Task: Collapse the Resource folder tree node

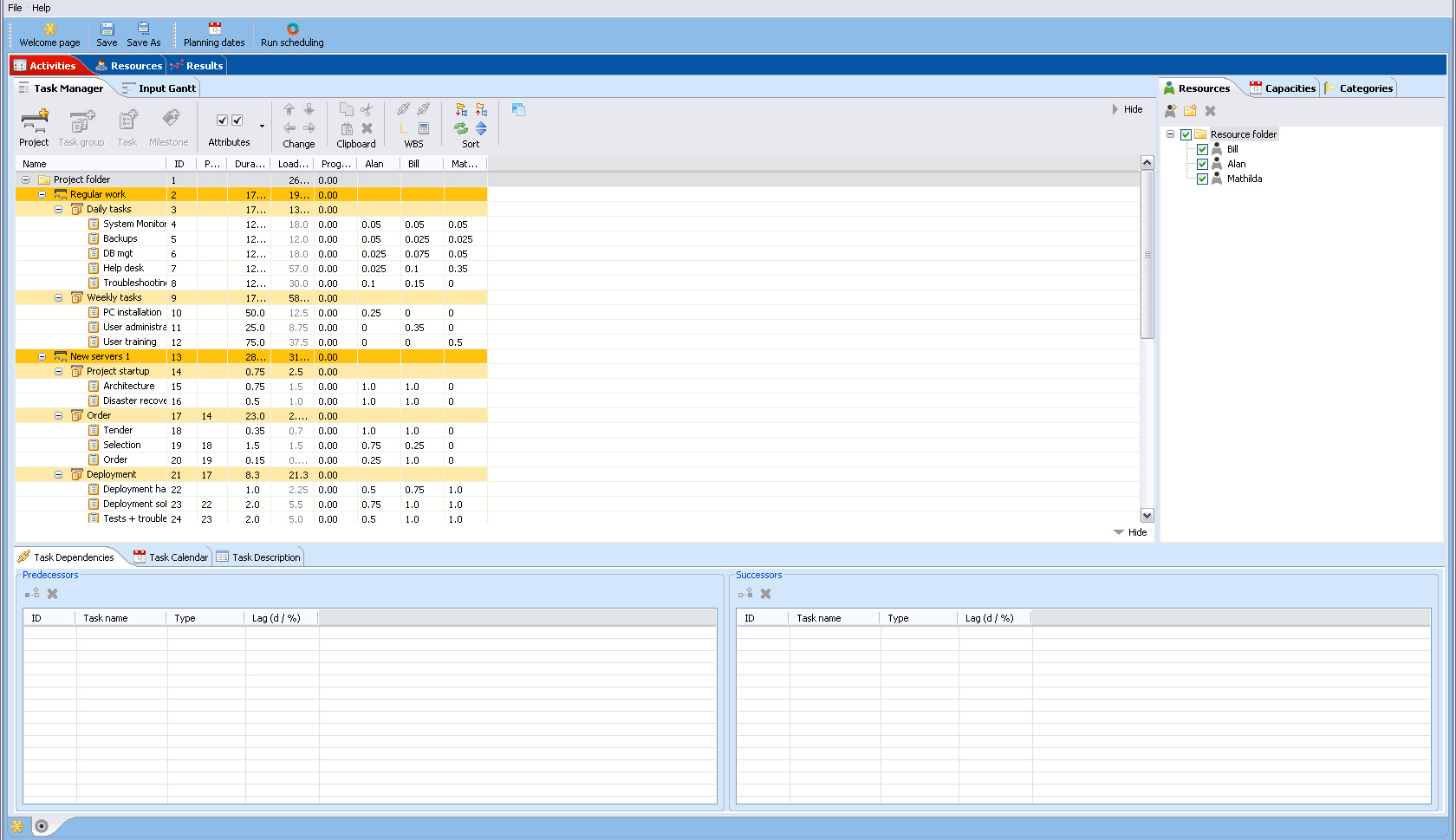Action: pyautogui.click(x=1172, y=133)
